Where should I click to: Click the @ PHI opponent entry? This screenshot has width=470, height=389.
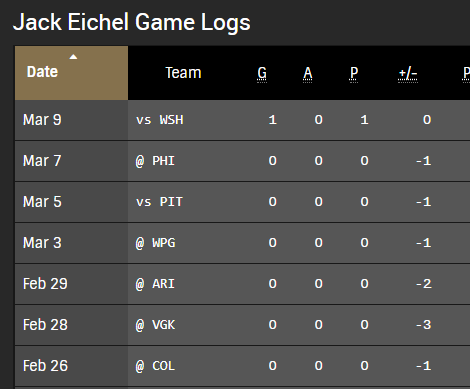(155, 161)
